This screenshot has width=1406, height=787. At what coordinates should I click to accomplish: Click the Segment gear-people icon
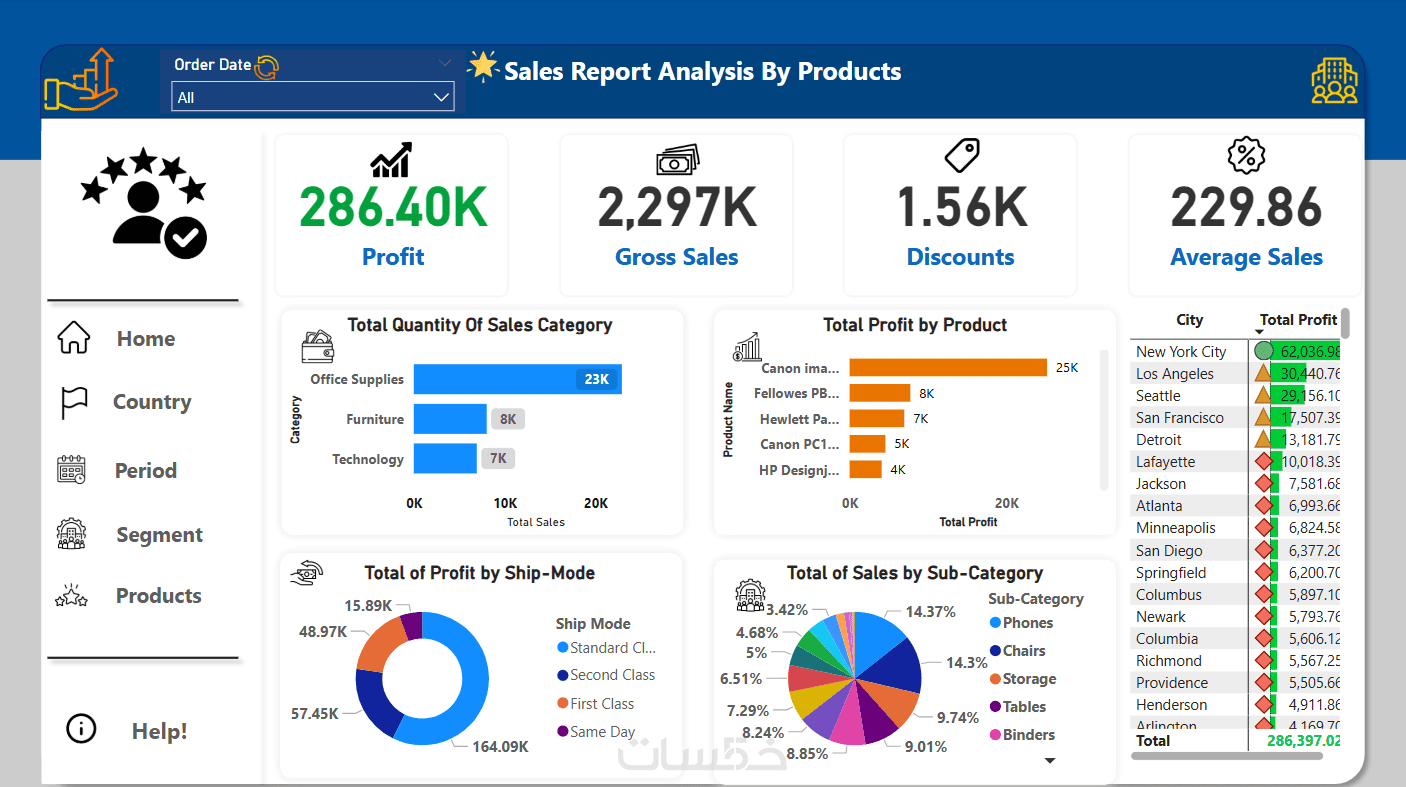coord(72,534)
